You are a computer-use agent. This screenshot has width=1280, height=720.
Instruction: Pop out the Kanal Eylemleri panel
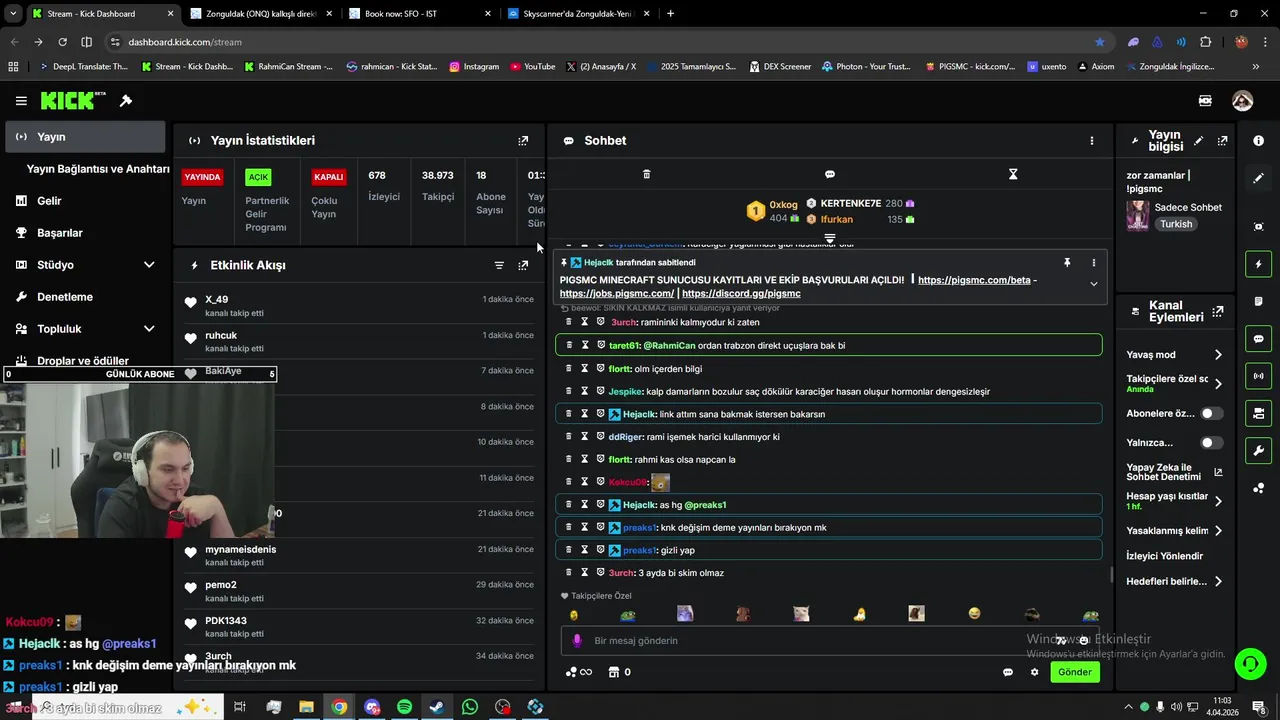click(x=1218, y=312)
